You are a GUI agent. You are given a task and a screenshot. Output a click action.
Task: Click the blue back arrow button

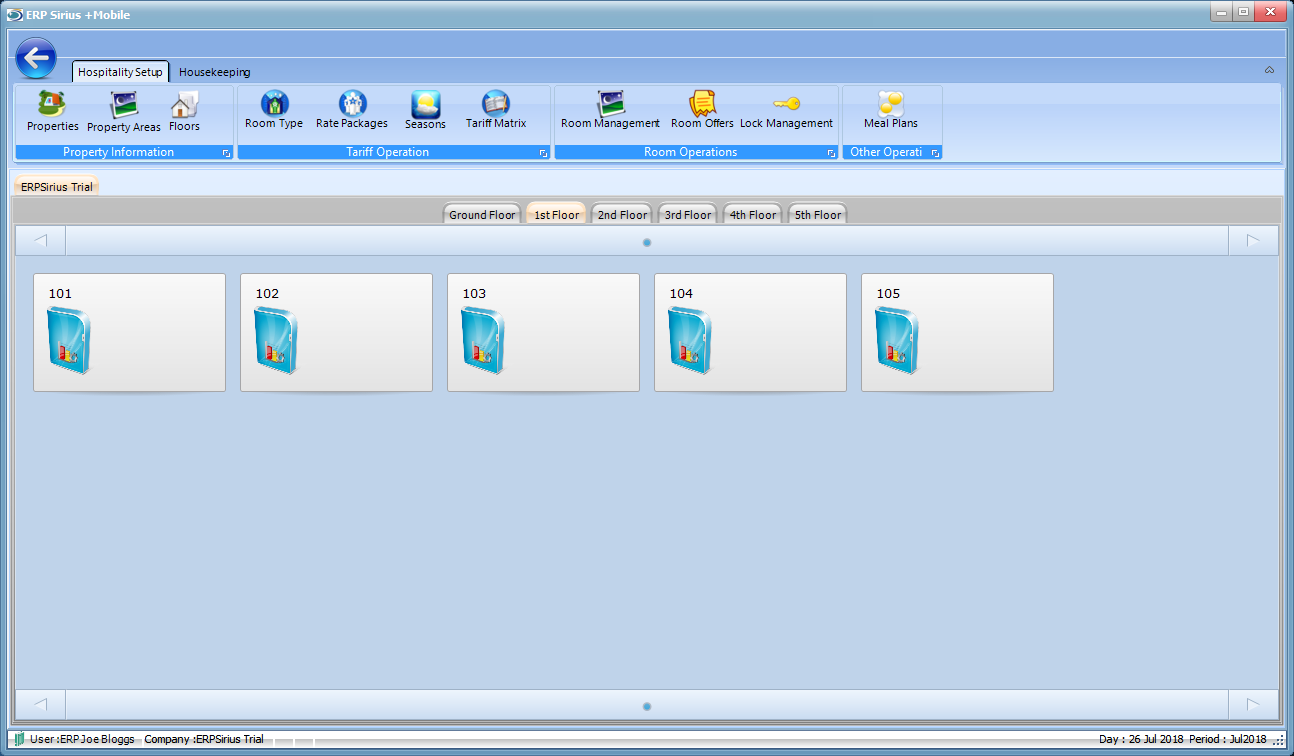[36, 59]
